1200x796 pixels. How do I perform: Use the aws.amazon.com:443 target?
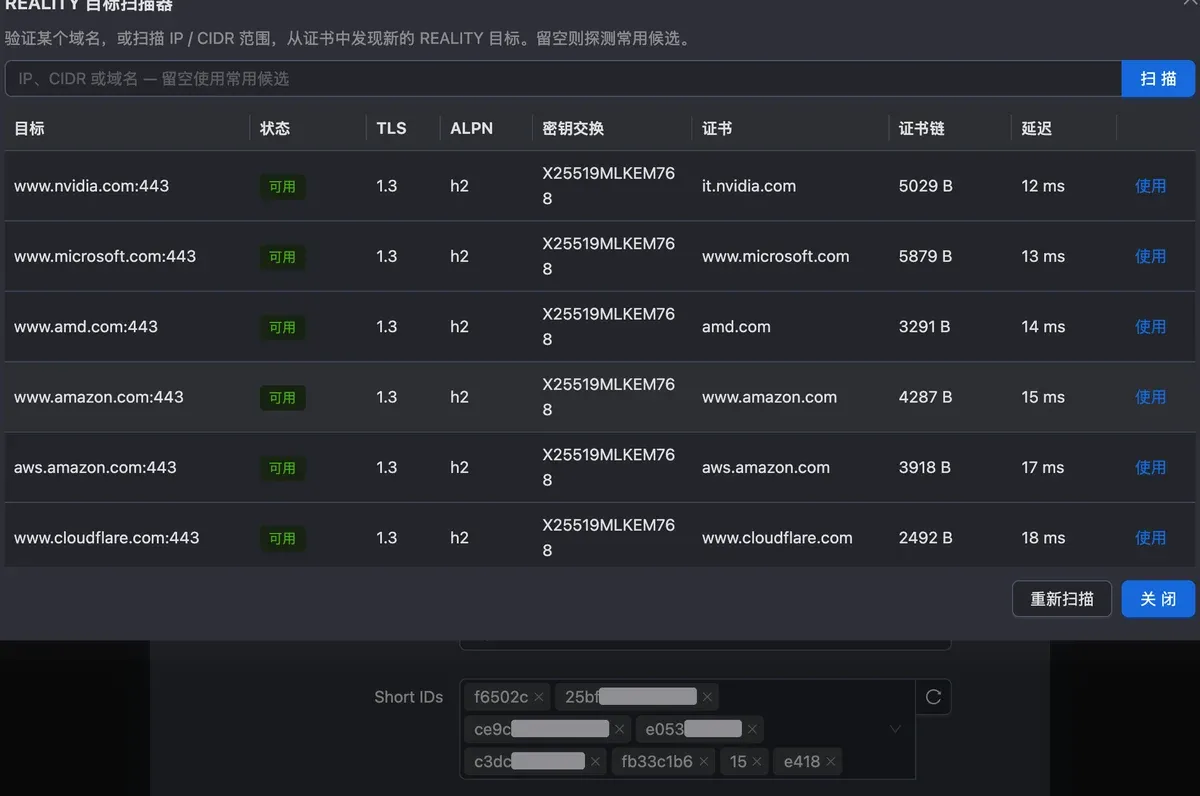tap(1151, 467)
